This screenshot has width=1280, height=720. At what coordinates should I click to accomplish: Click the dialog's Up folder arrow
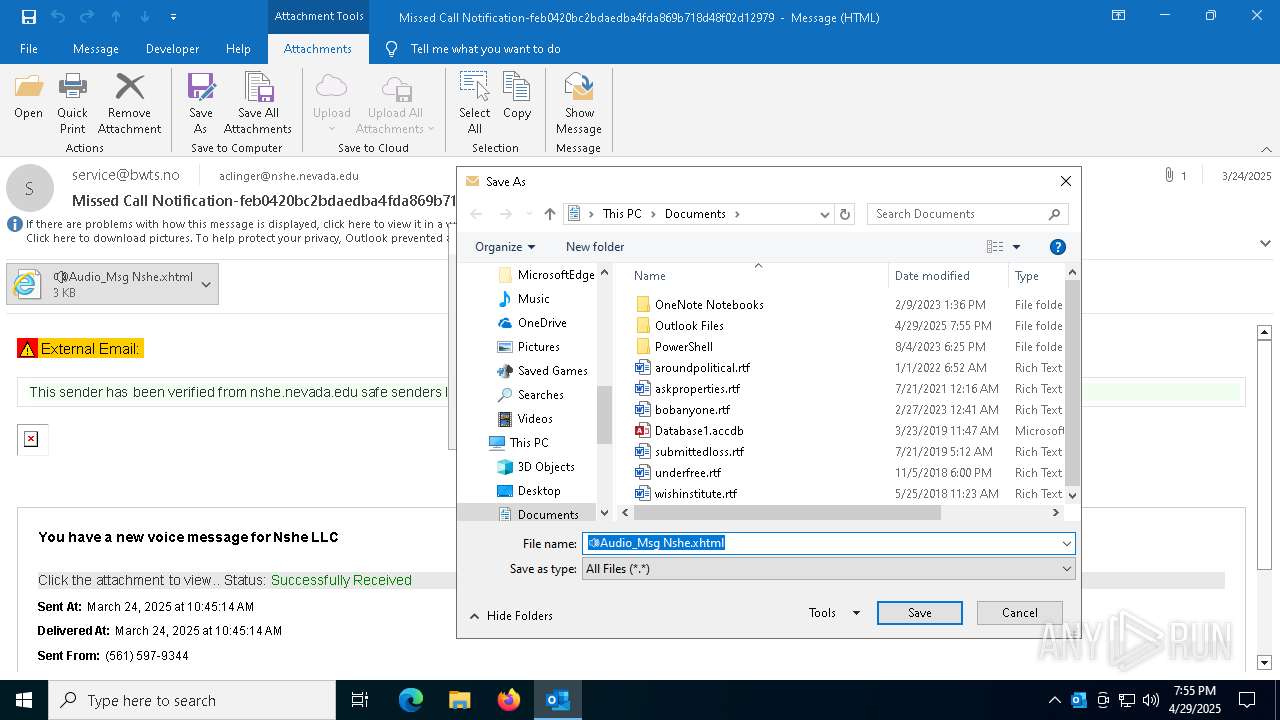pos(550,214)
